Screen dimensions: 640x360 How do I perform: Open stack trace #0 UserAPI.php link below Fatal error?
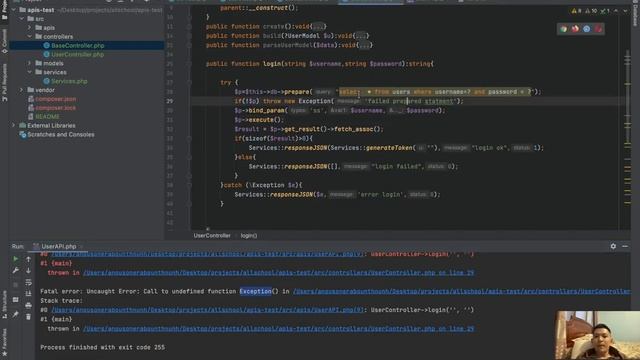pyautogui.click(x=207, y=310)
